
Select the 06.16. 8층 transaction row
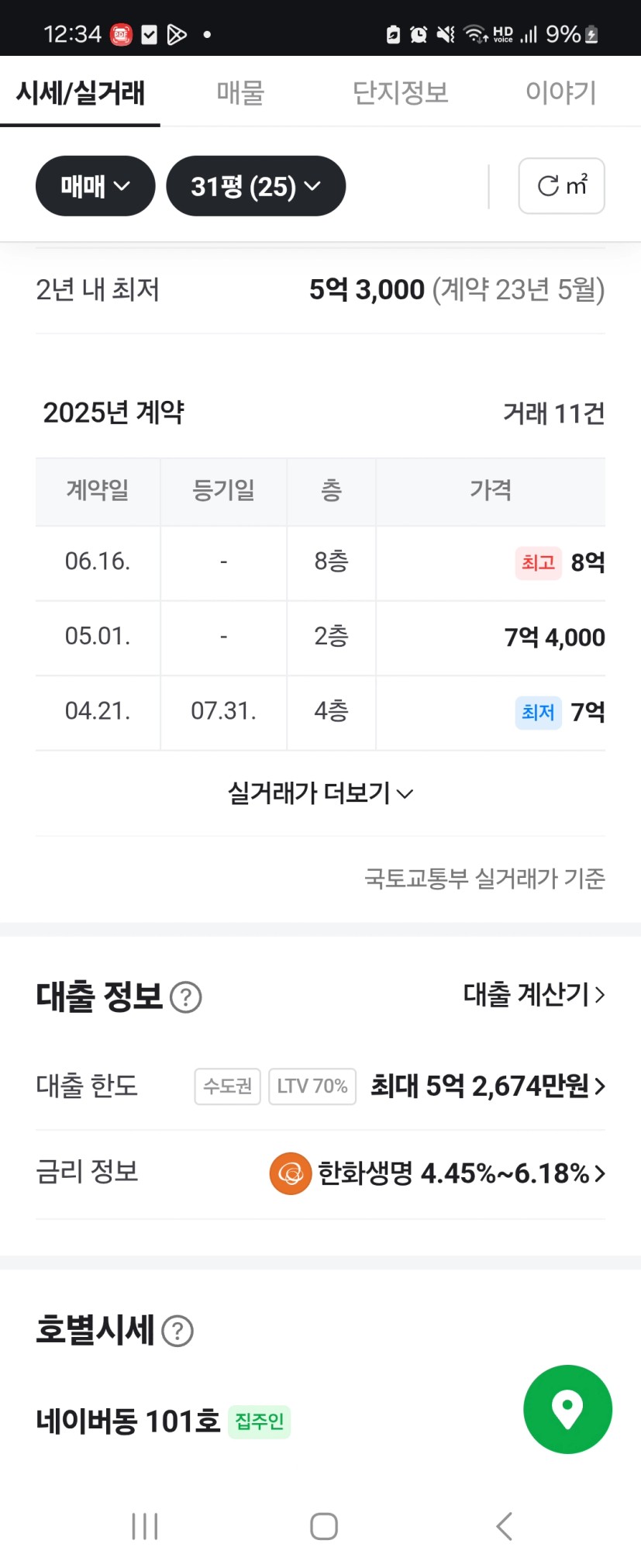pyautogui.click(x=320, y=562)
